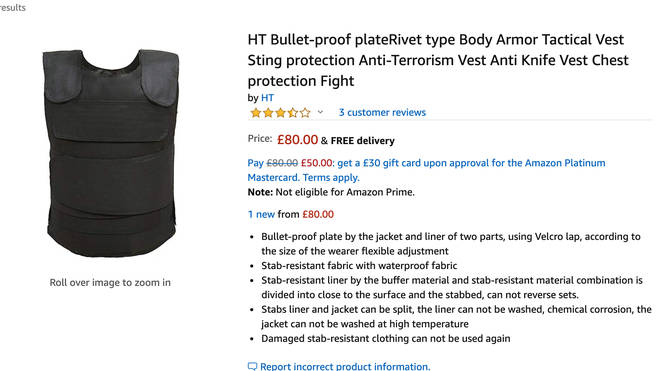Image resolution: width=660 pixels, height=371 pixels.
Task: Click the Terms apply link text
Action: point(331,177)
